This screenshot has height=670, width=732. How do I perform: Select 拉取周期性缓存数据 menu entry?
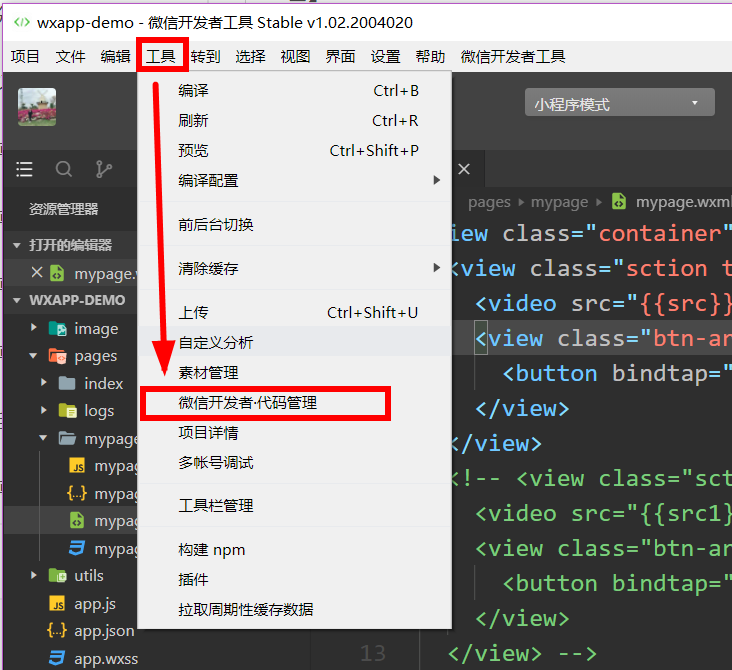pos(295,609)
